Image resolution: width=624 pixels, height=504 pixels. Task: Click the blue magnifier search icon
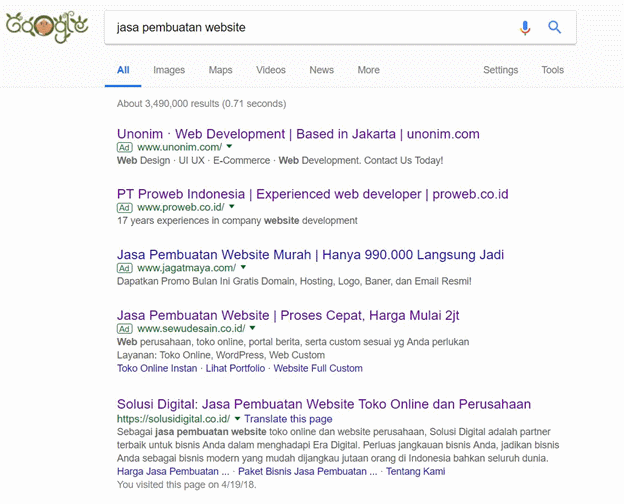554,27
